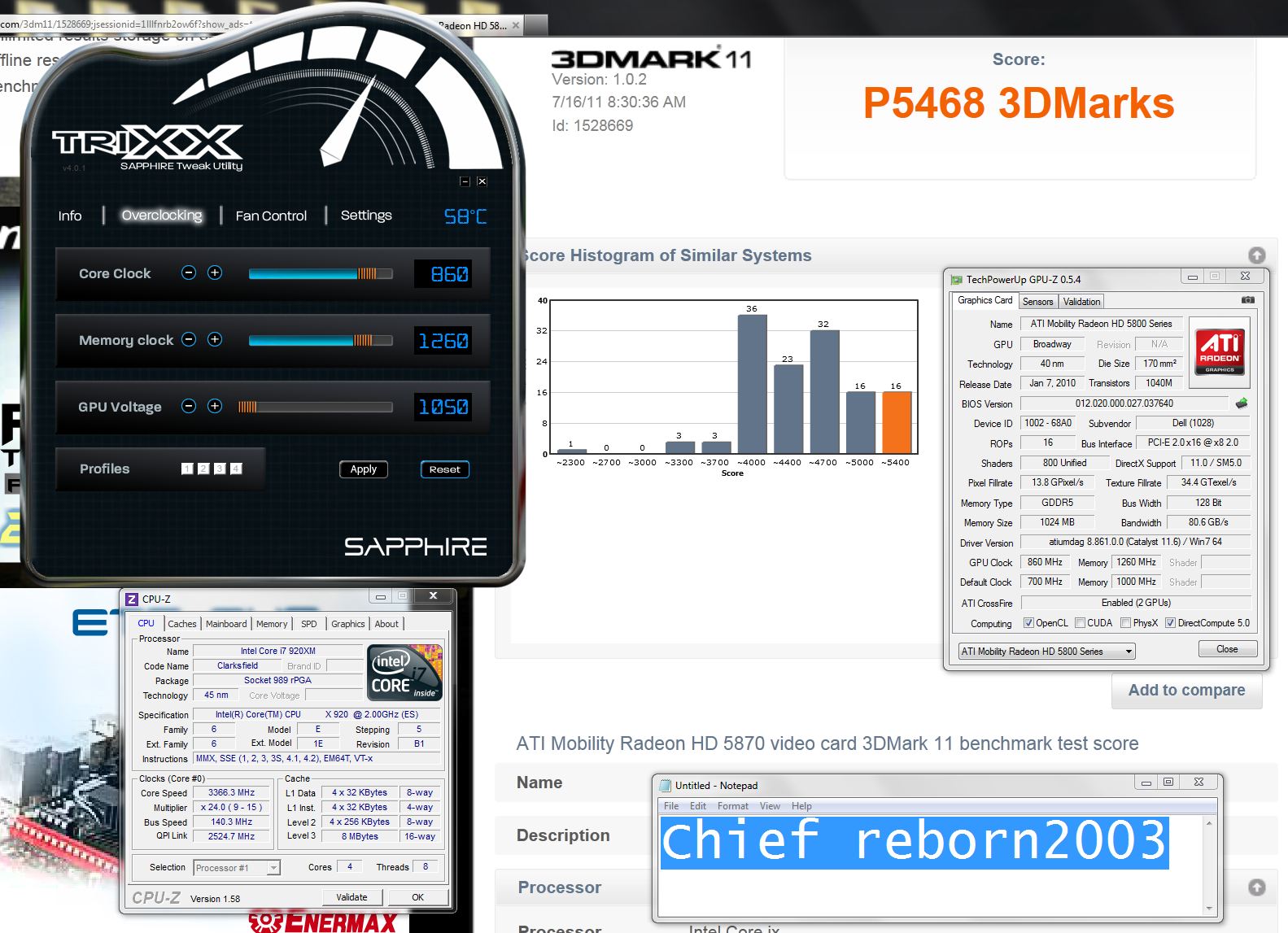Take GPU-Z screenshot with camera icon
Image resolution: width=1288 pixels, height=933 pixels.
[x=1247, y=300]
